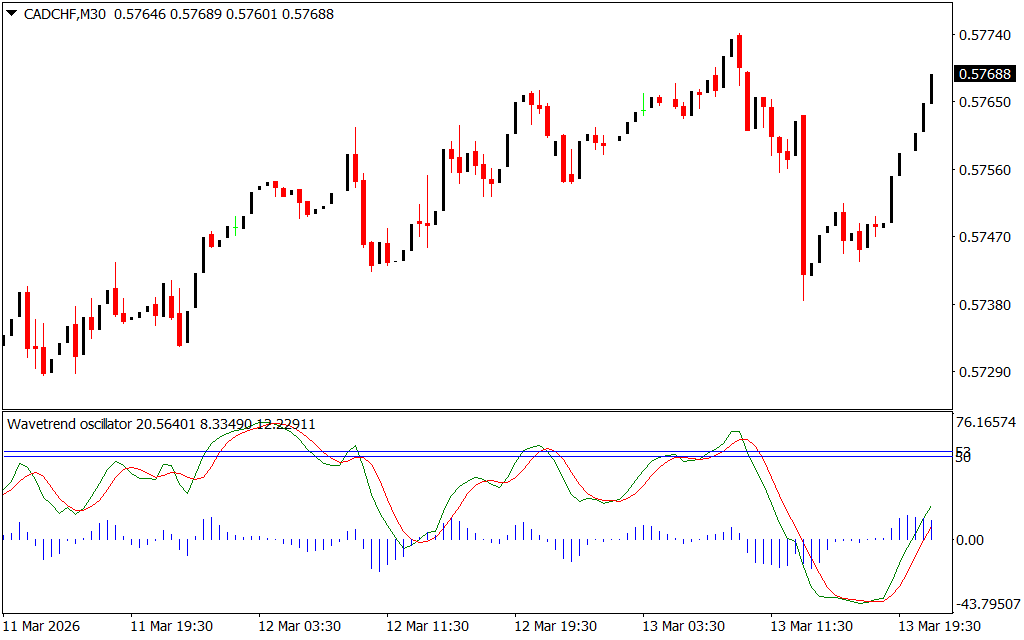Image resolution: width=1024 pixels, height=640 pixels.
Task: Click the 0.57290 price axis label
Action: 982,372
